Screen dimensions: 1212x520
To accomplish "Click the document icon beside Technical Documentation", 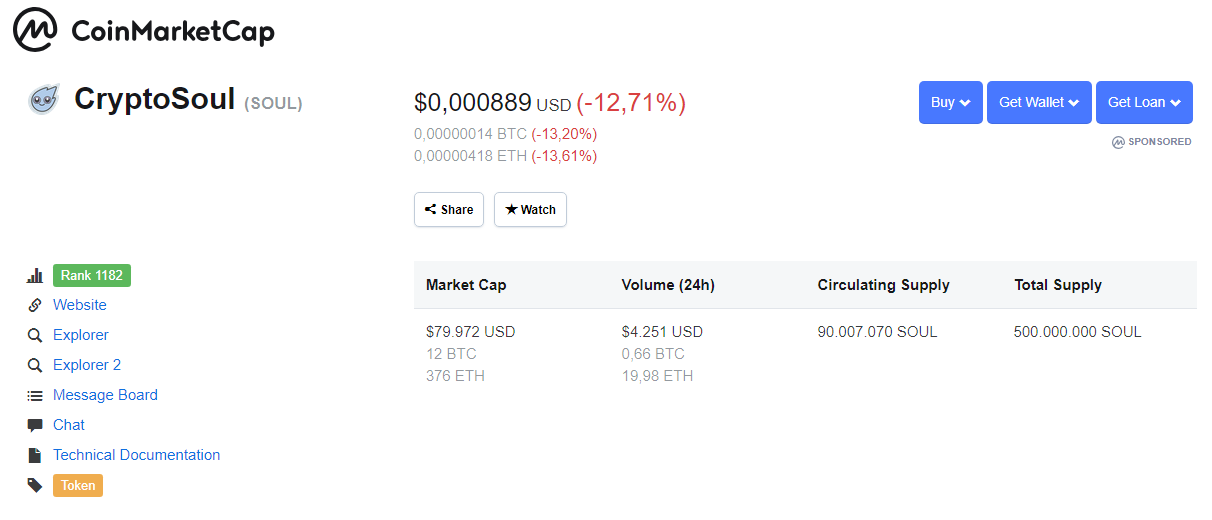I will click(x=35, y=456).
